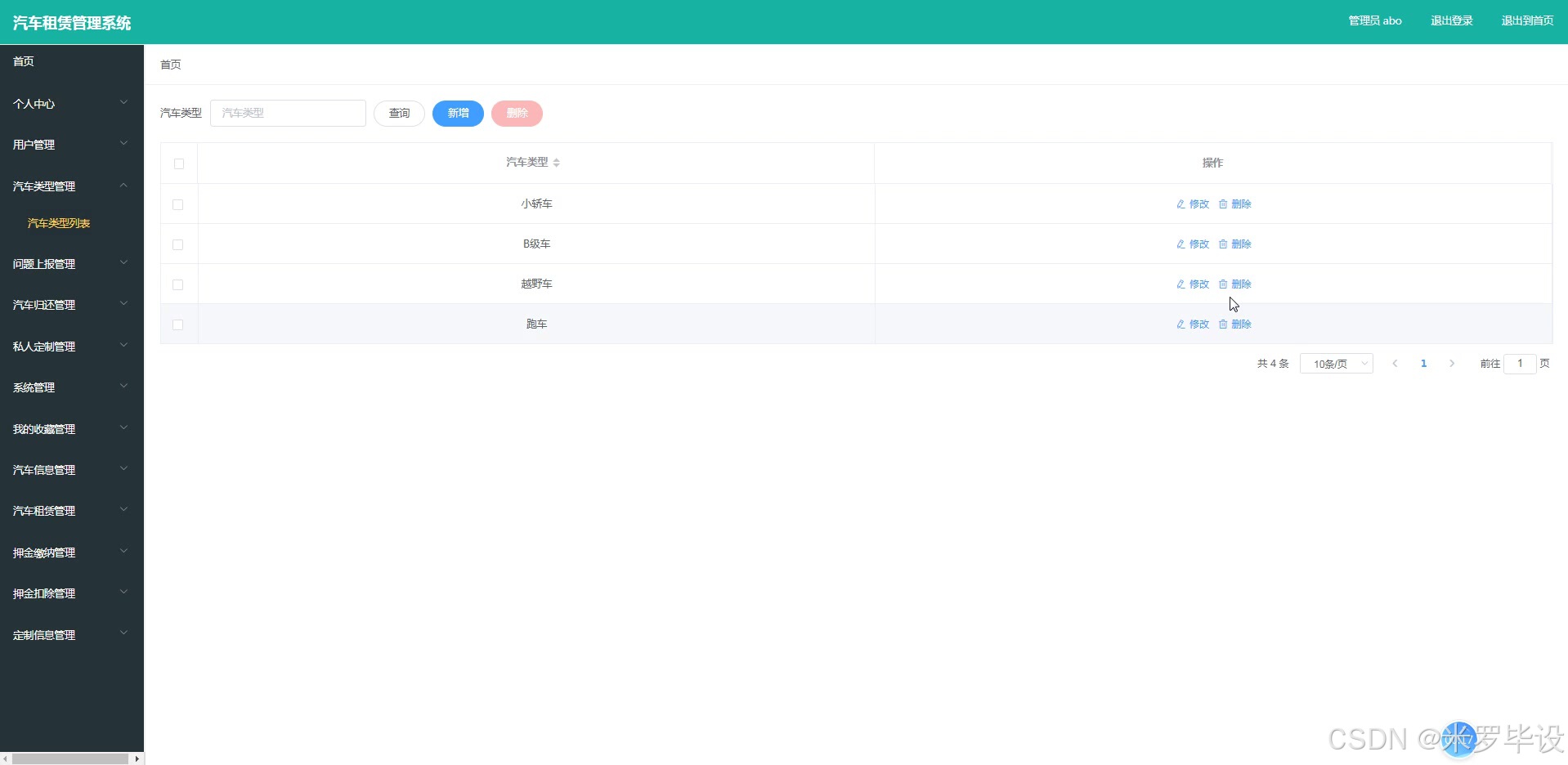Expand the 私人定制管理 sidebar menu

pyautogui.click(x=72, y=347)
